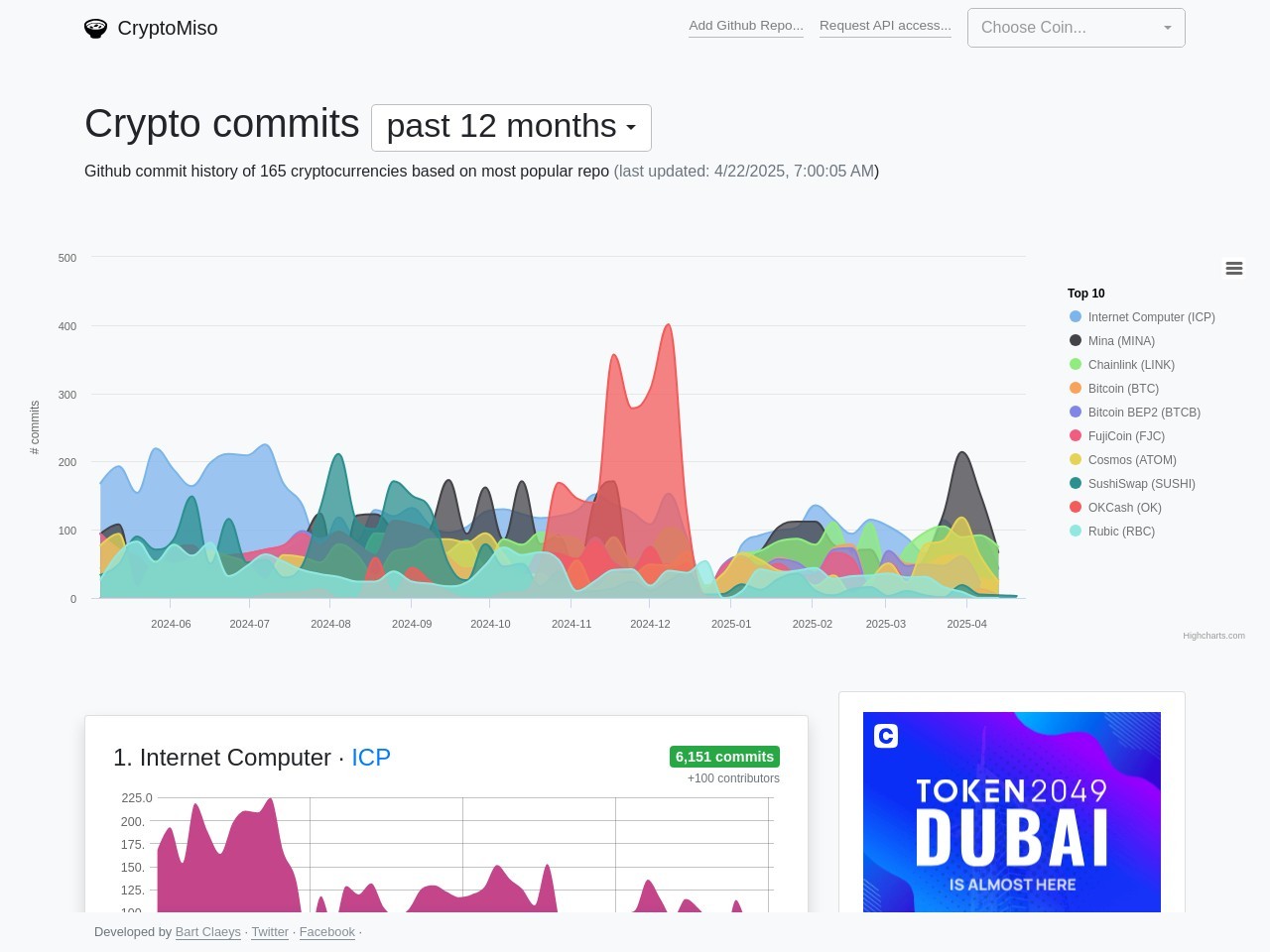Click the Internet Computer (ICP) legend dot

coord(1075,316)
